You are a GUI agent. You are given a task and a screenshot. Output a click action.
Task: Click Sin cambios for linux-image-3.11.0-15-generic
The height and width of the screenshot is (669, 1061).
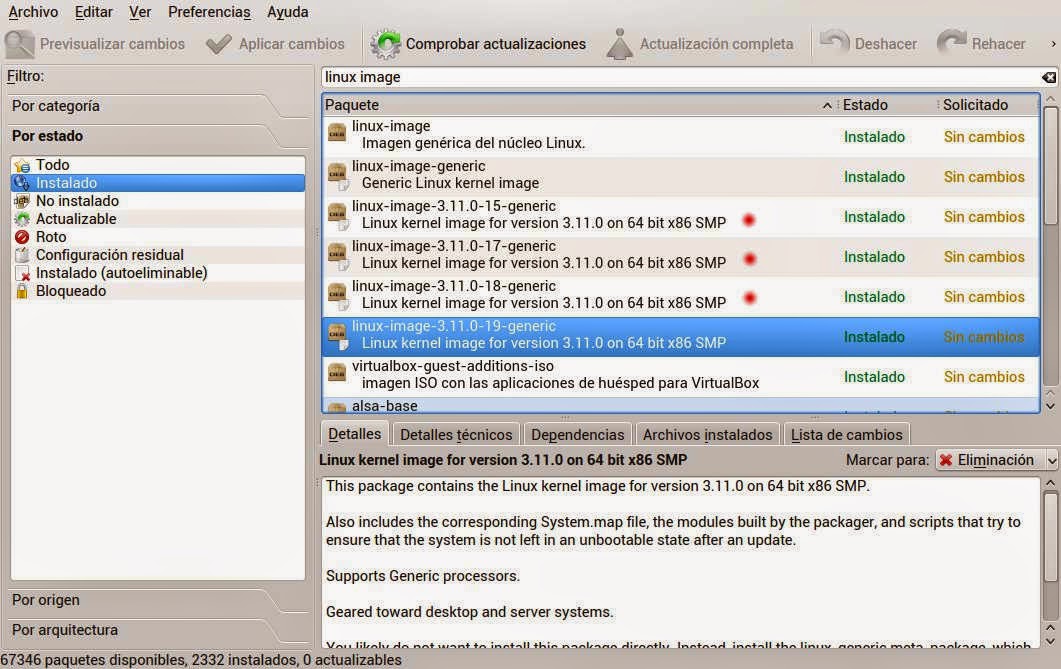tap(984, 217)
